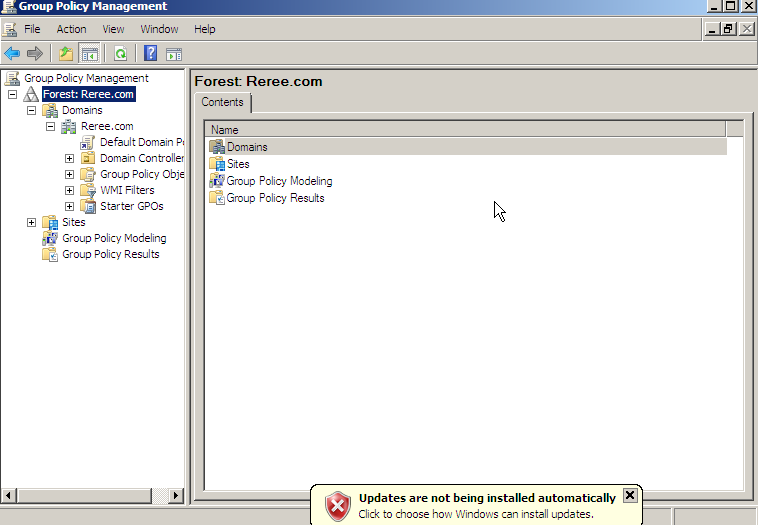This screenshot has width=758, height=525.
Task: Click Group Policy Results icon in Contents list
Action: coord(217,198)
